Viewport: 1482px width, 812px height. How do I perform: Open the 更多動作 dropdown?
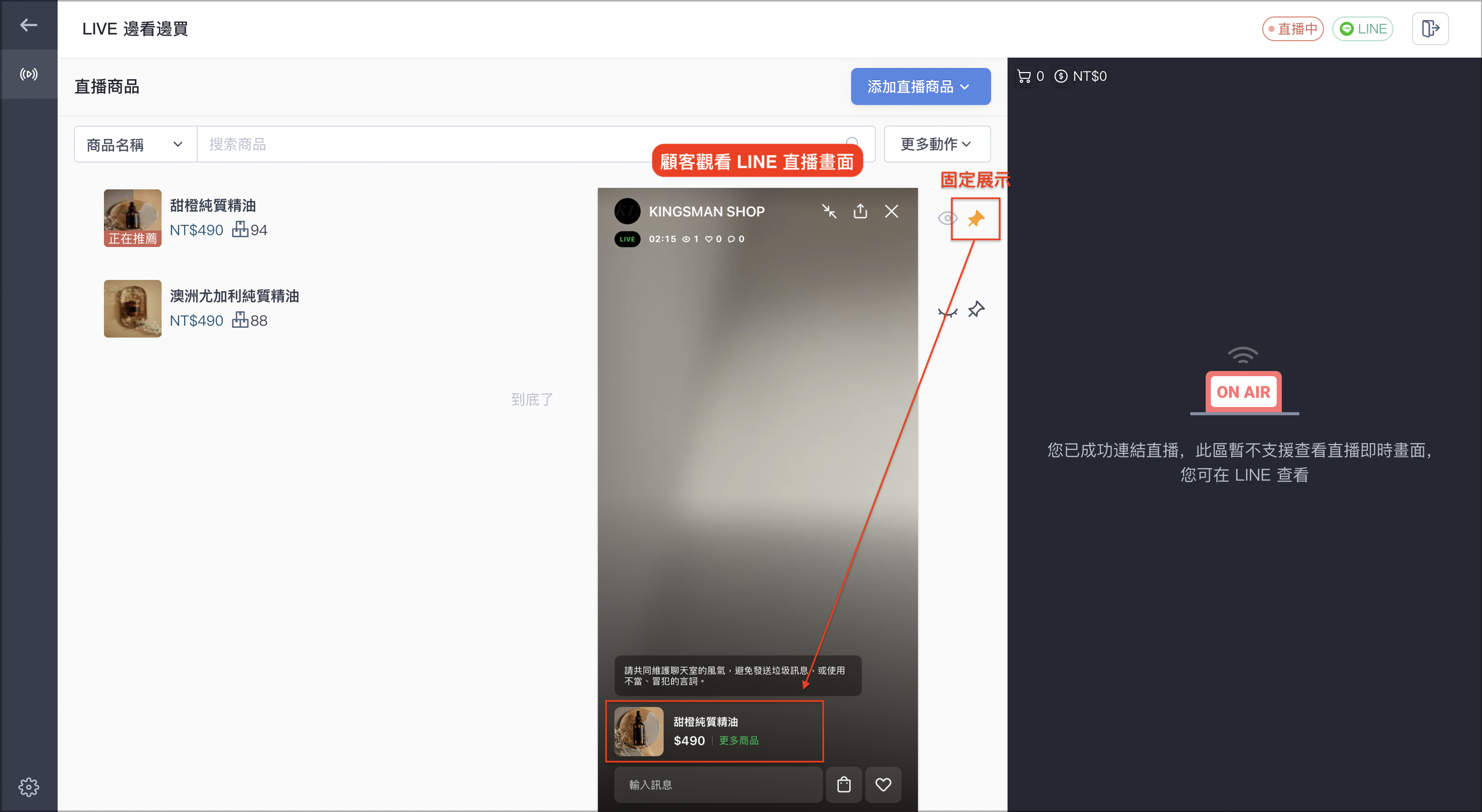coord(937,144)
